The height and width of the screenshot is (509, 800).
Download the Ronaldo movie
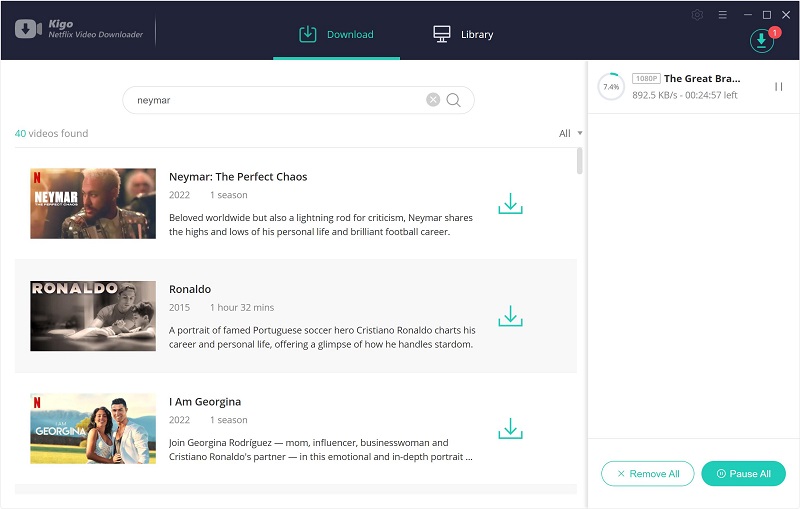510,316
